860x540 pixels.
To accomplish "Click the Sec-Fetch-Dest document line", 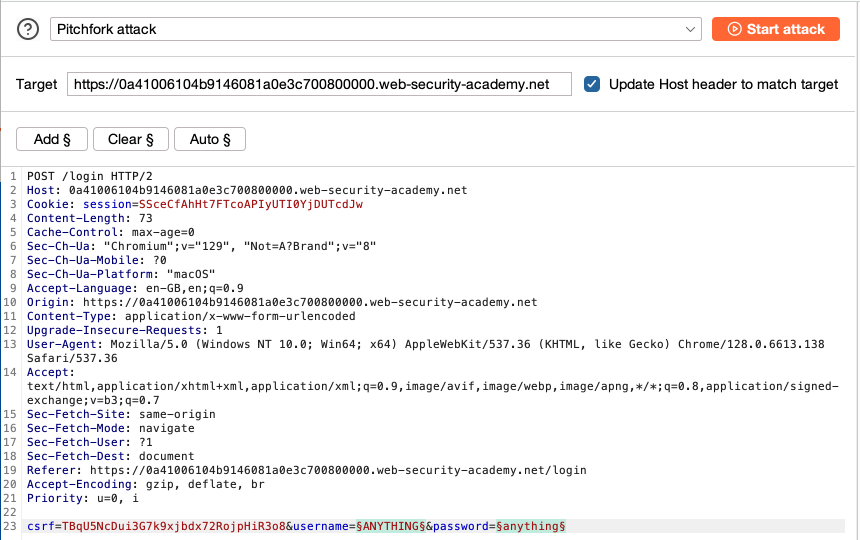I will pos(111,456).
